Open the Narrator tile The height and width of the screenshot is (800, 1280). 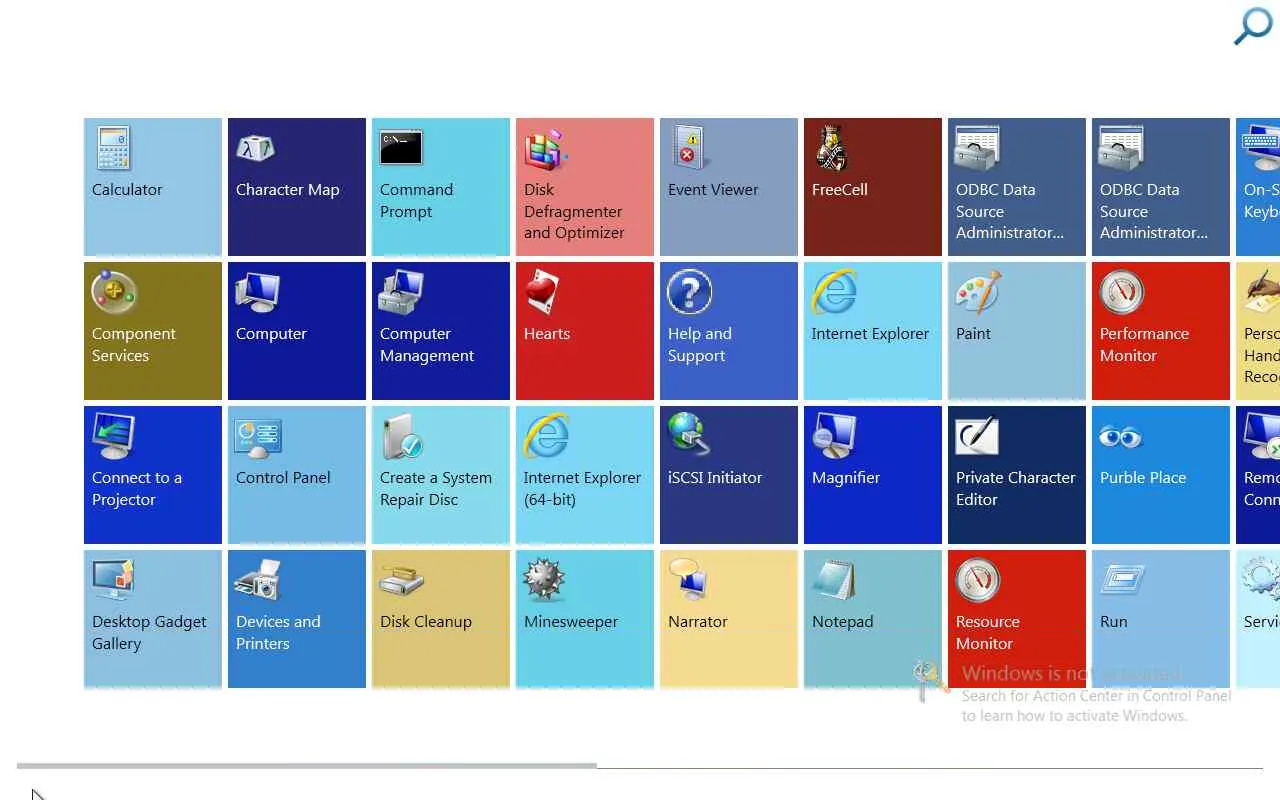click(729, 619)
